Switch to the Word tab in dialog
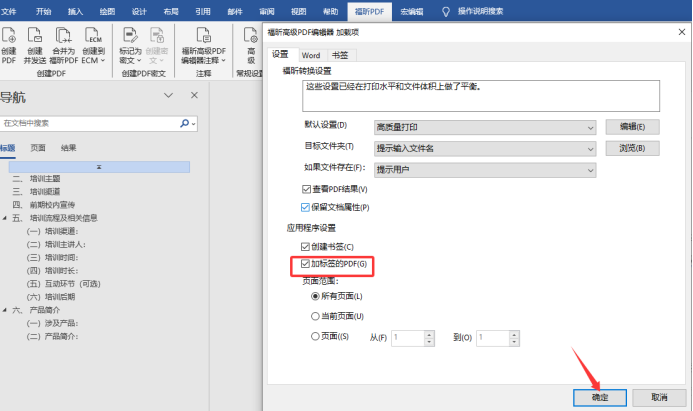Viewport: 693px width, 411px height. coord(310,56)
